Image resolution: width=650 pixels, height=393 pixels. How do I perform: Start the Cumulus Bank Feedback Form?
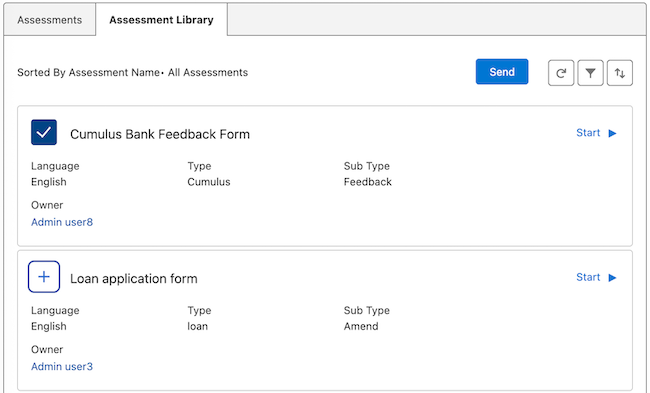click(588, 133)
